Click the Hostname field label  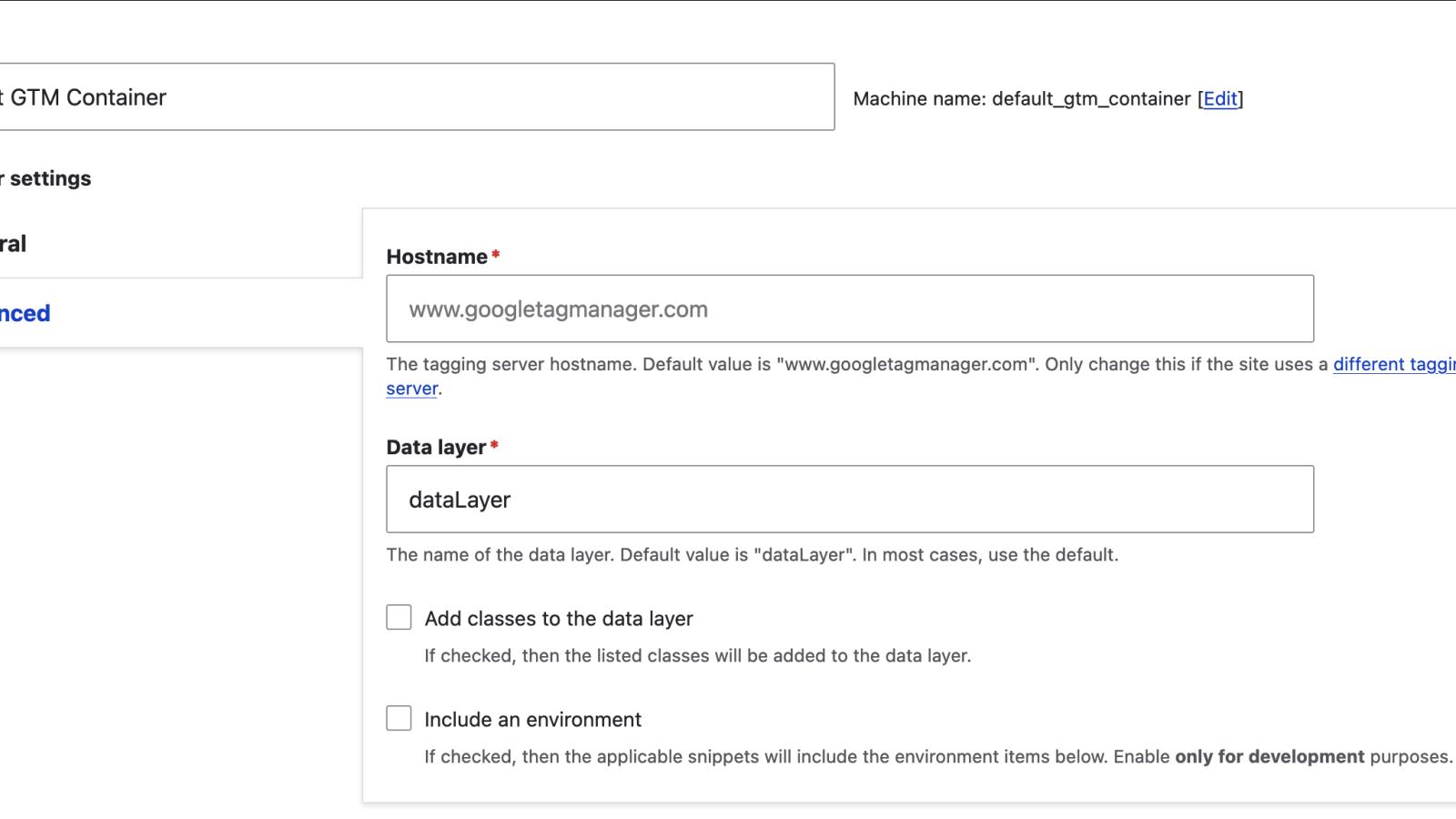pyautogui.click(x=437, y=258)
